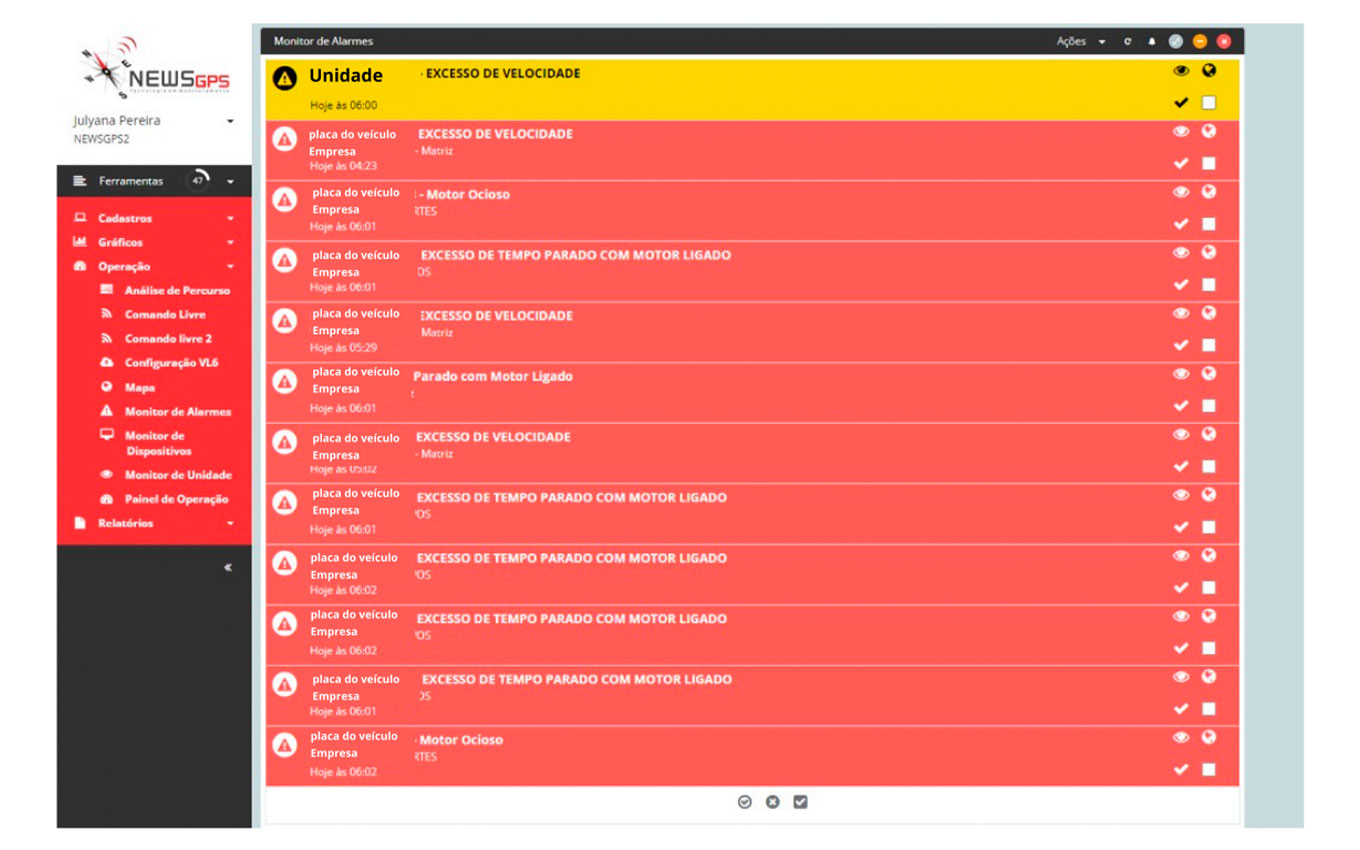Tick the checkbox on the yellow Unidade alarm

tap(1209, 102)
